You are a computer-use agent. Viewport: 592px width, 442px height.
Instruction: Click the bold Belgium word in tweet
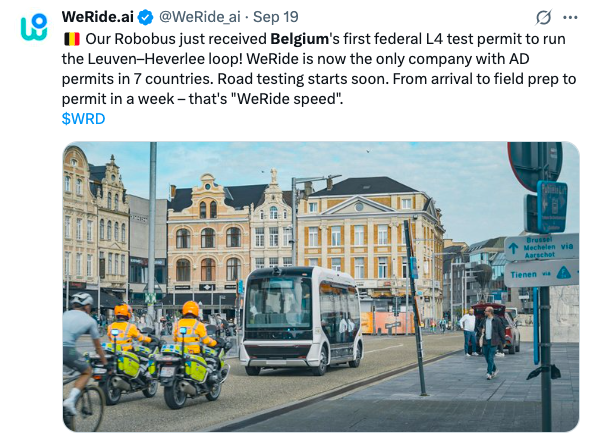(299, 39)
